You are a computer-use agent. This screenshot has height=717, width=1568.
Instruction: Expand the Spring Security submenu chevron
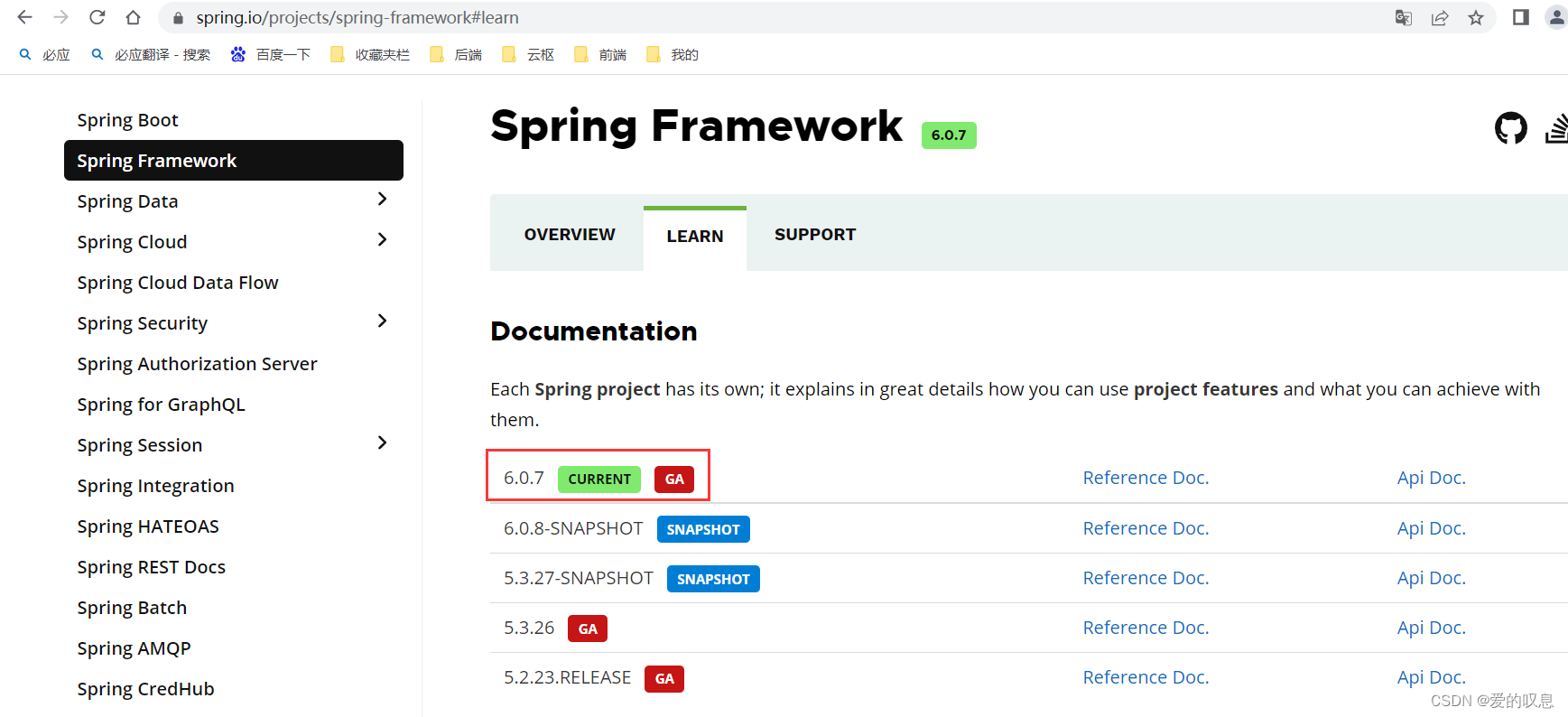[382, 321]
